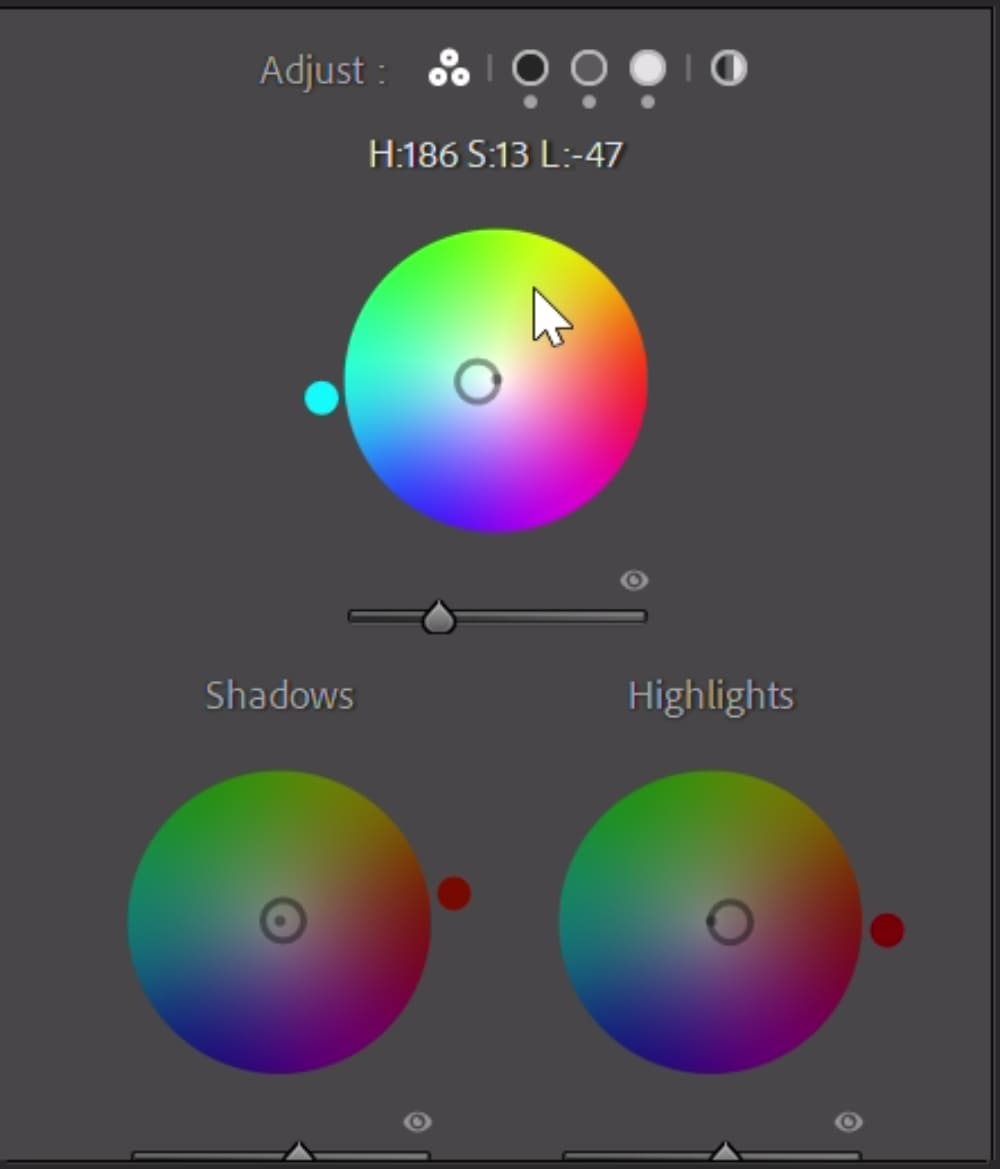Select the red swatch beside the Highlights wheel
The image size is (1000, 1169).
(887, 930)
